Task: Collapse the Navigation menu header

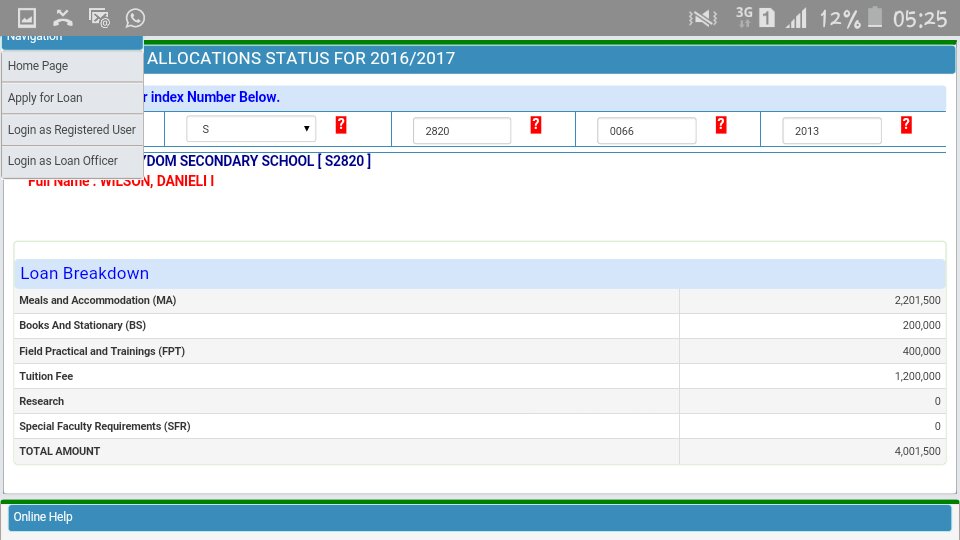Action: [x=72, y=42]
